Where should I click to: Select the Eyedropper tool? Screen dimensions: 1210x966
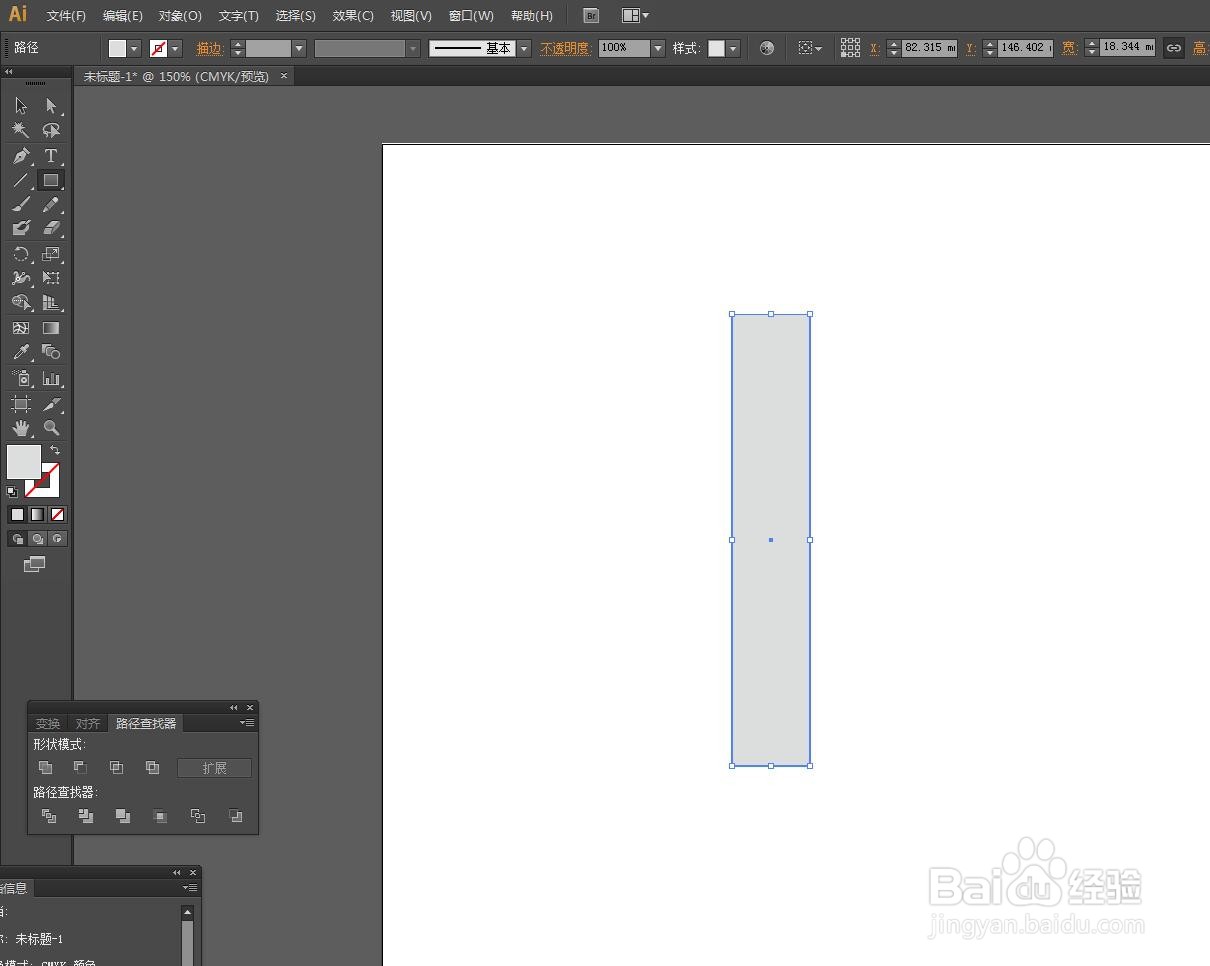pos(21,352)
